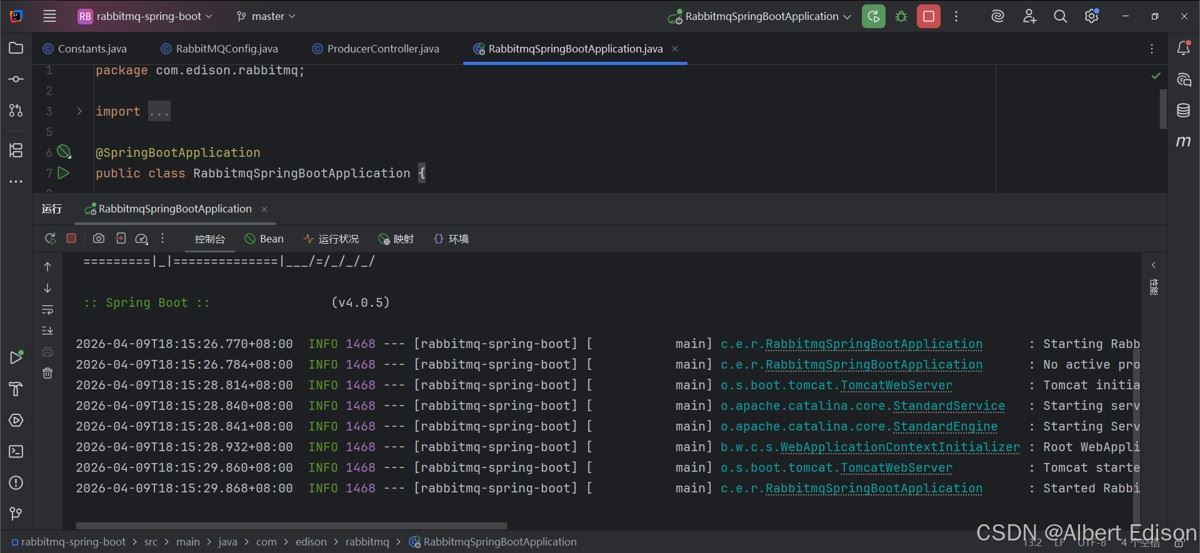Clear console with trash icon
This screenshot has height=553, width=1200.
coord(47,373)
